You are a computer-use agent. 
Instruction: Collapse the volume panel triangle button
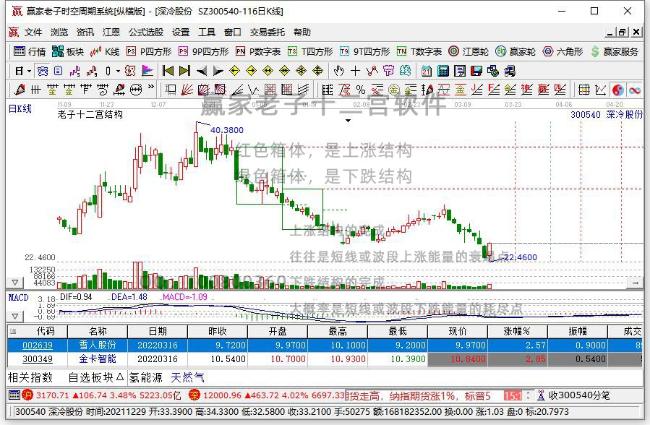tap(15, 283)
